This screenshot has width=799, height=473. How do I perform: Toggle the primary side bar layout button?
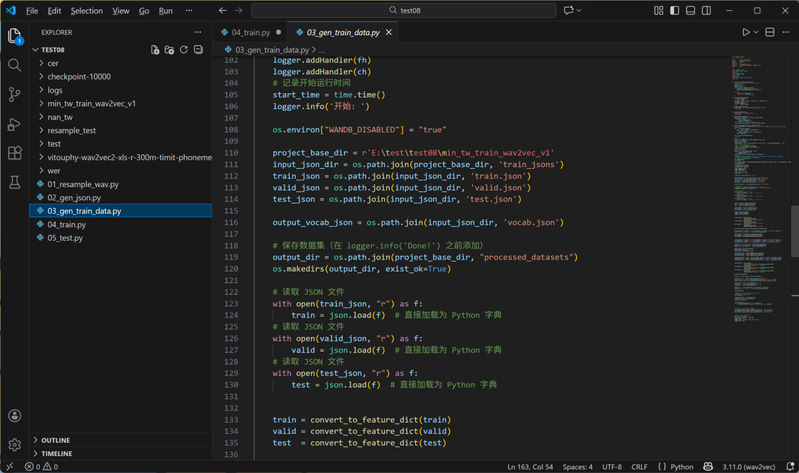[673, 11]
